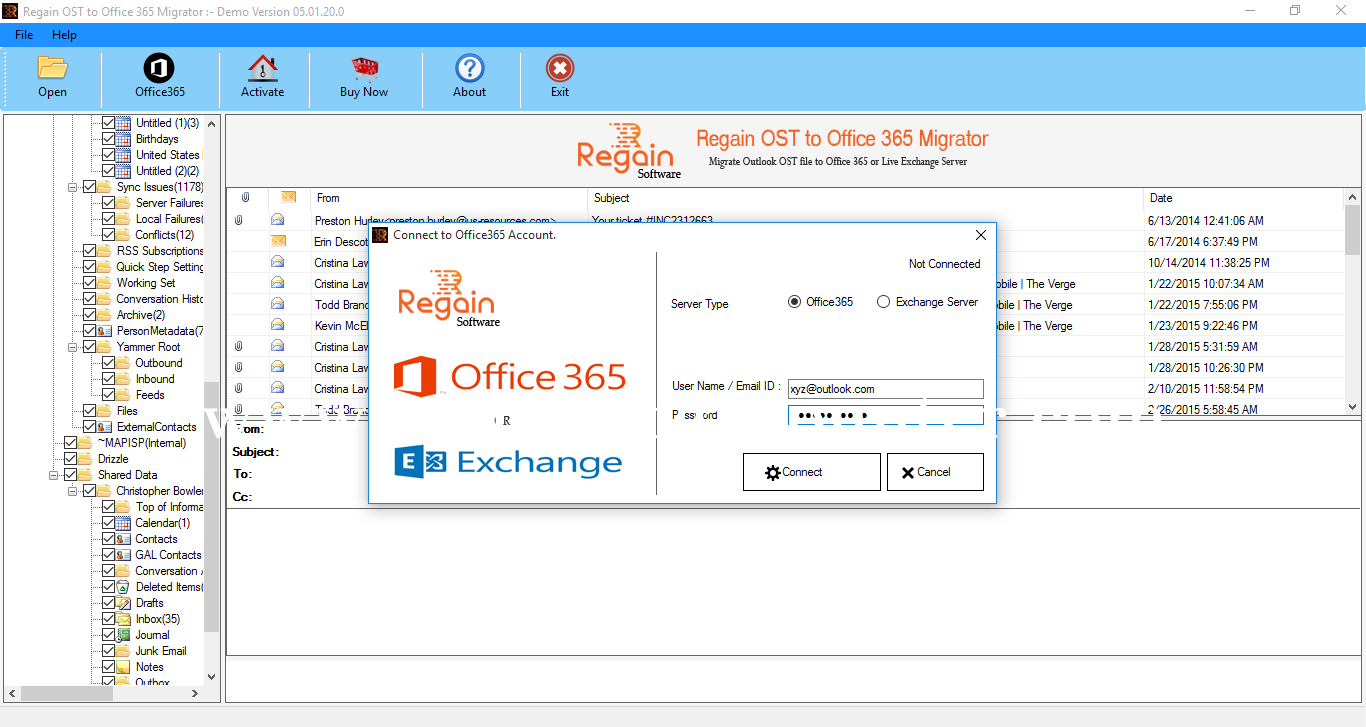1366x727 pixels.
Task: Click the envelope icon column header
Action: pyautogui.click(x=288, y=198)
